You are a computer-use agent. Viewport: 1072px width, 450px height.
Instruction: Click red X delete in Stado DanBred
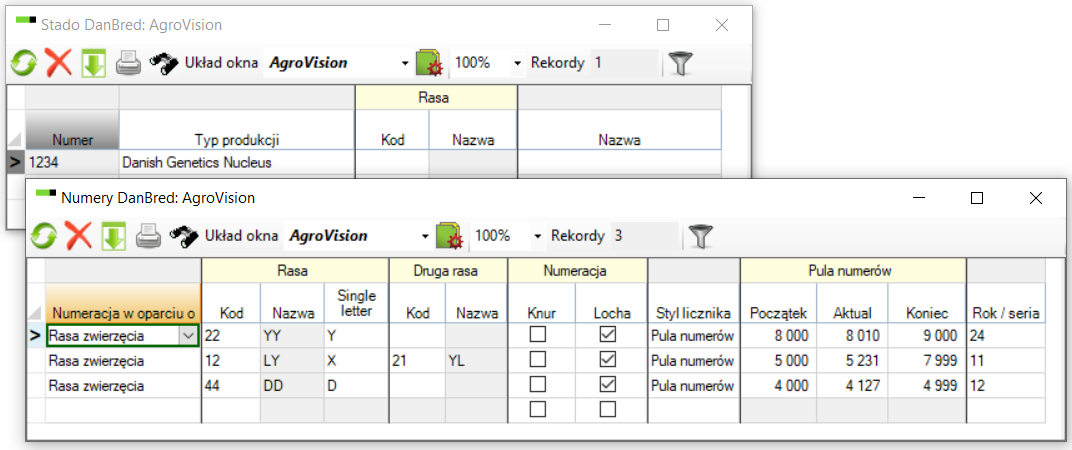click(x=59, y=63)
